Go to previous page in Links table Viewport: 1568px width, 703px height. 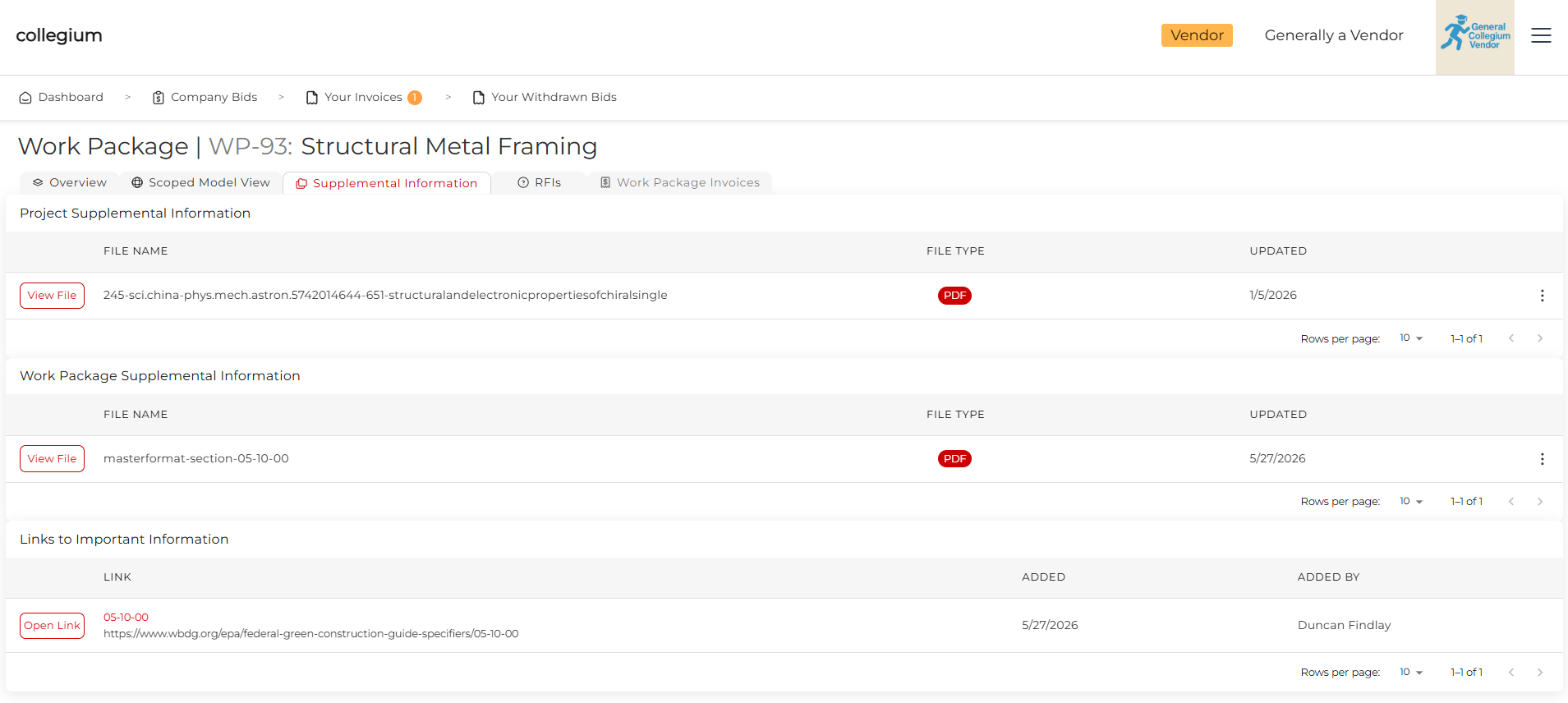pos(1511,673)
